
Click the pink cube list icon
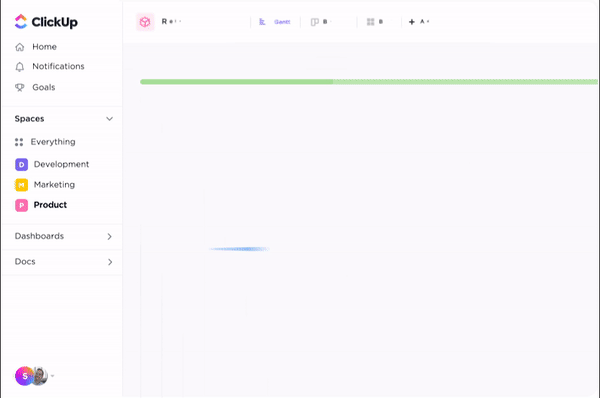click(x=145, y=22)
